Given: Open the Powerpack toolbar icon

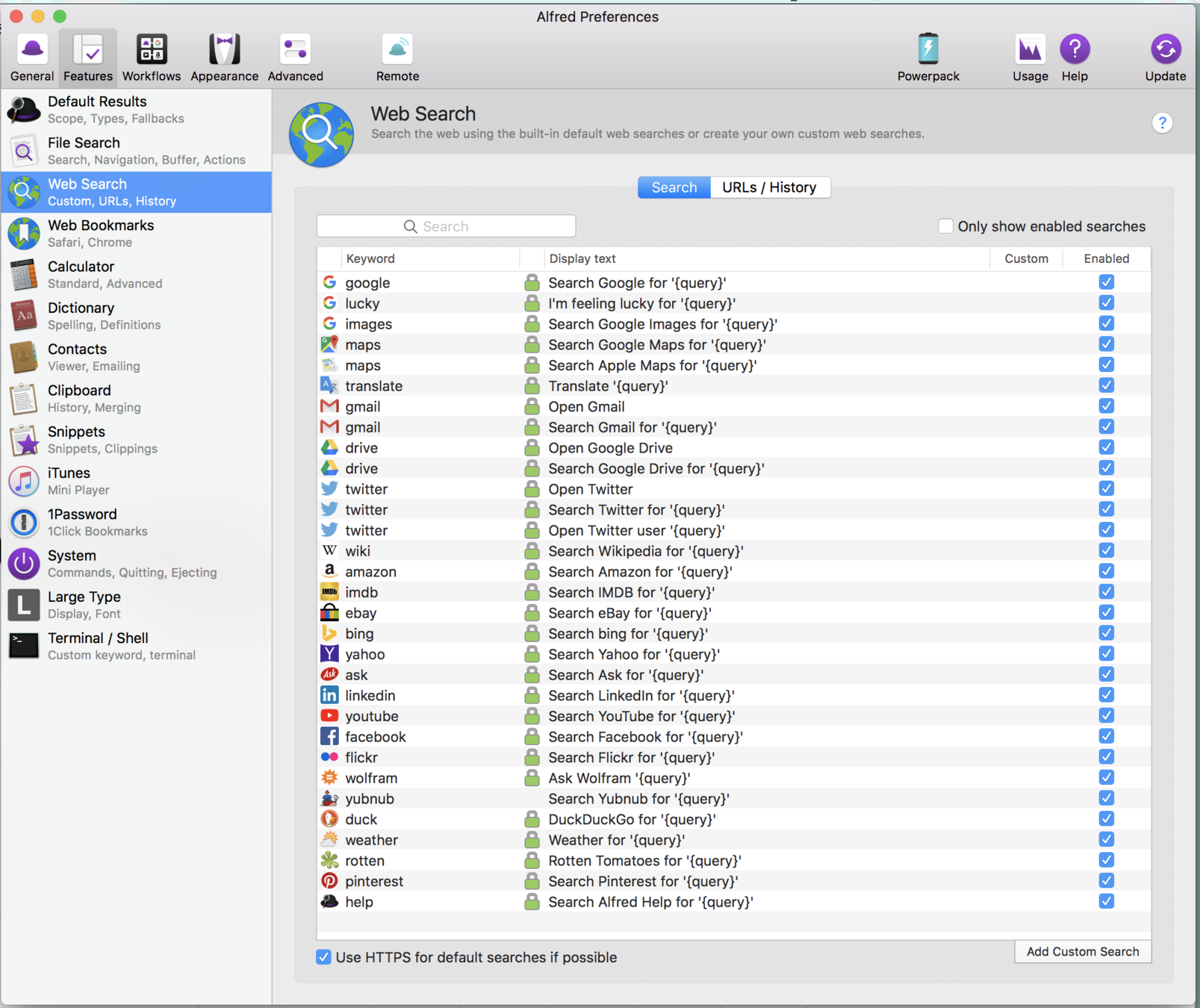Looking at the screenshot, I should pos(928,57).
